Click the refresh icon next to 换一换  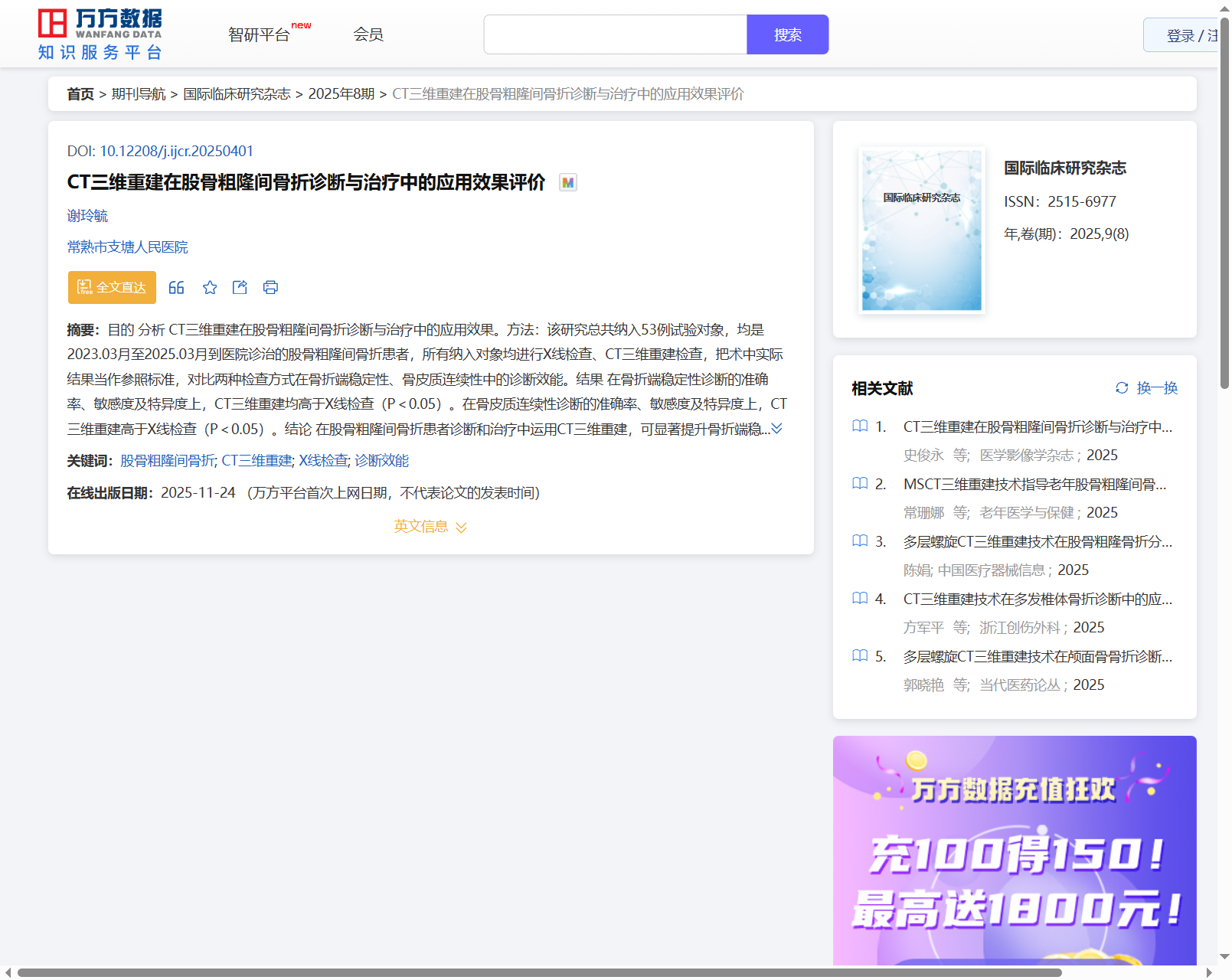coord(1122,388)
